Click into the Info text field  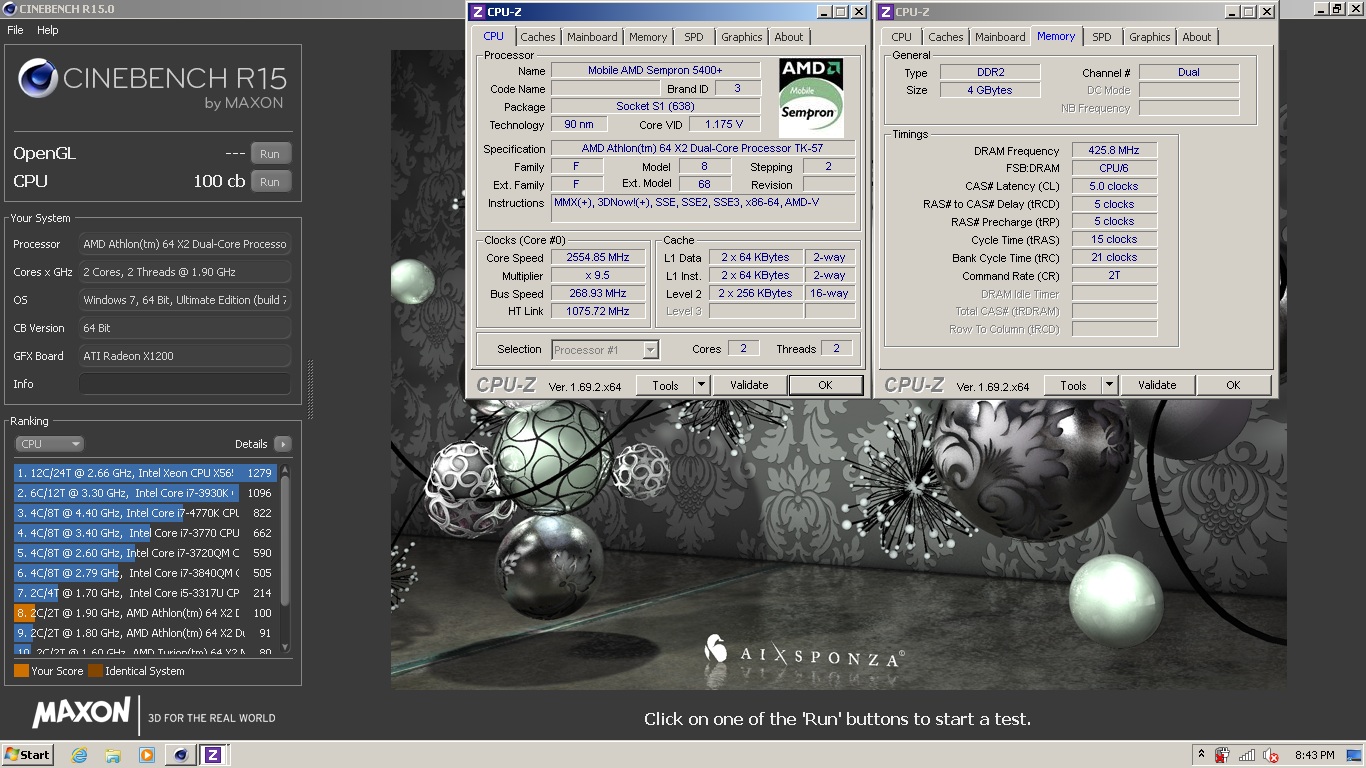185,384
